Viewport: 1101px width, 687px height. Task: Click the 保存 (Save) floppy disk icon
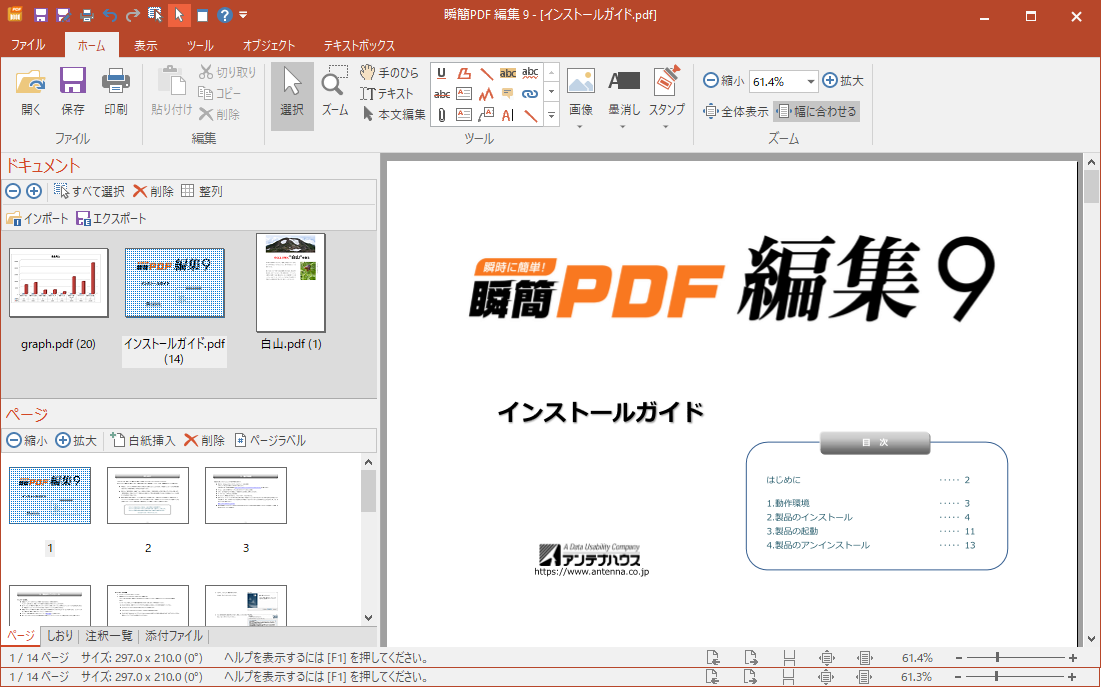coord(72,81)
